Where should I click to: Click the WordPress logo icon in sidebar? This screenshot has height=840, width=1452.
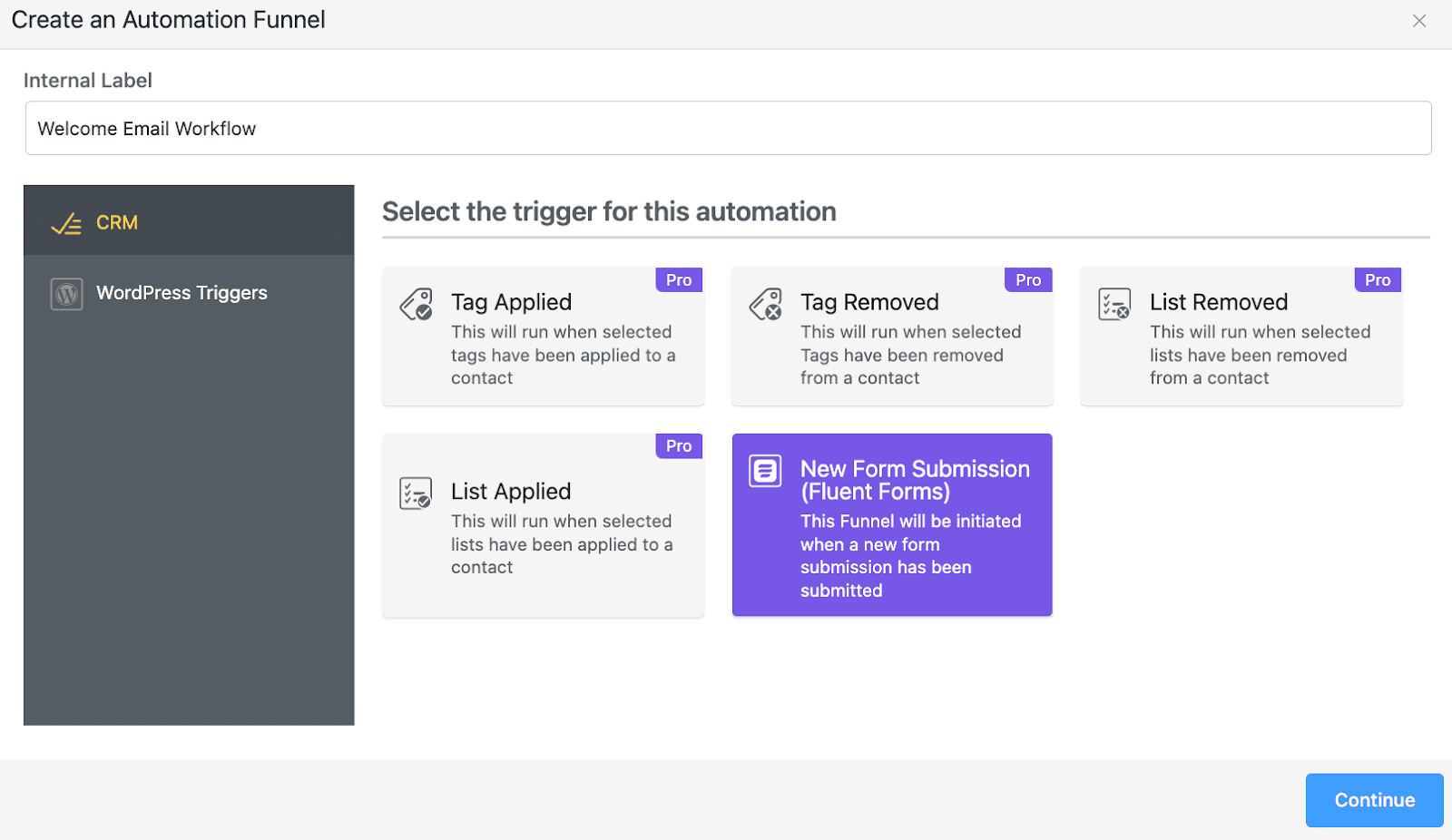66,294
